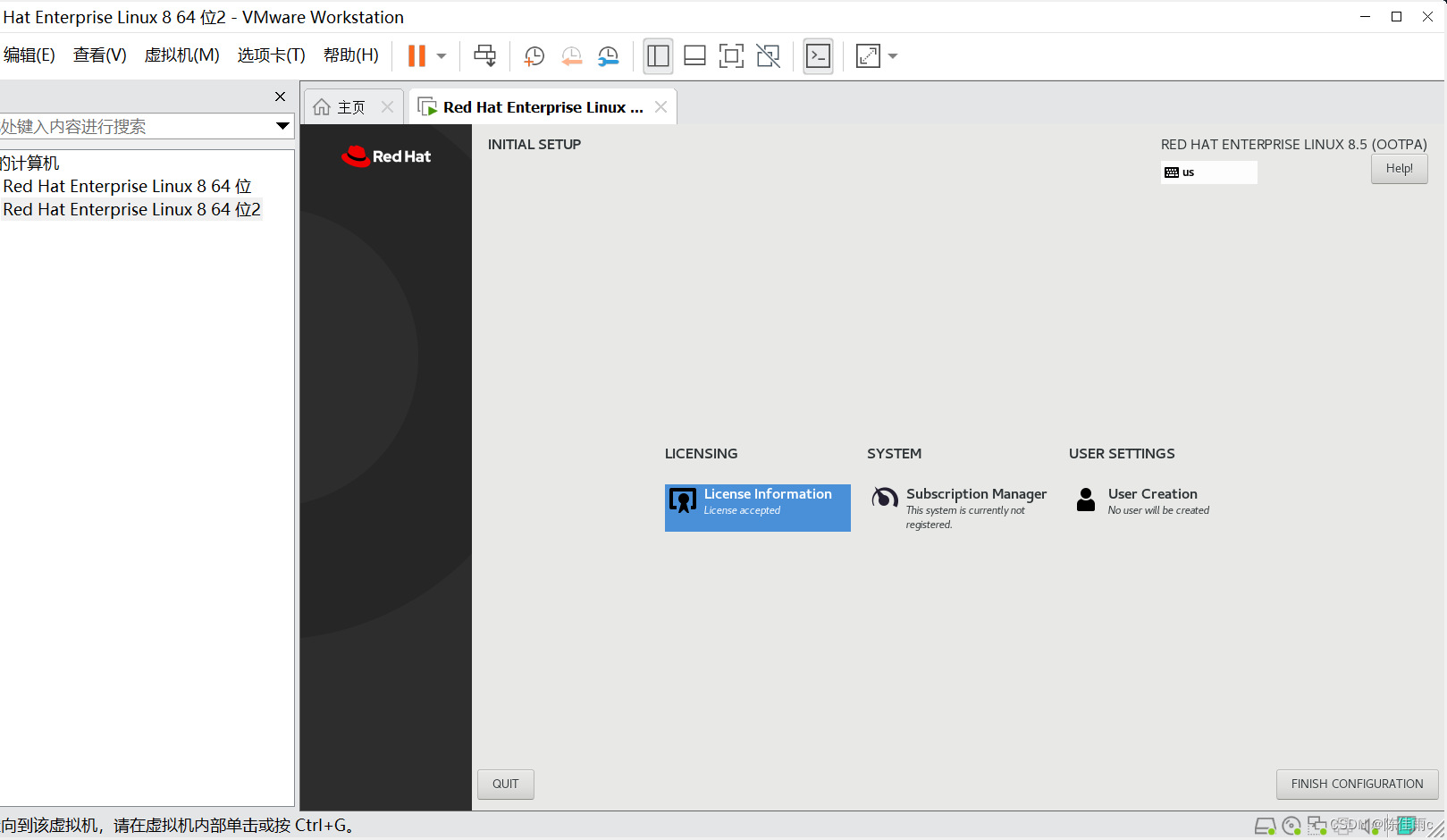Close the 主页 tab
Viewport: 1447px width, 840px height.
387,106
